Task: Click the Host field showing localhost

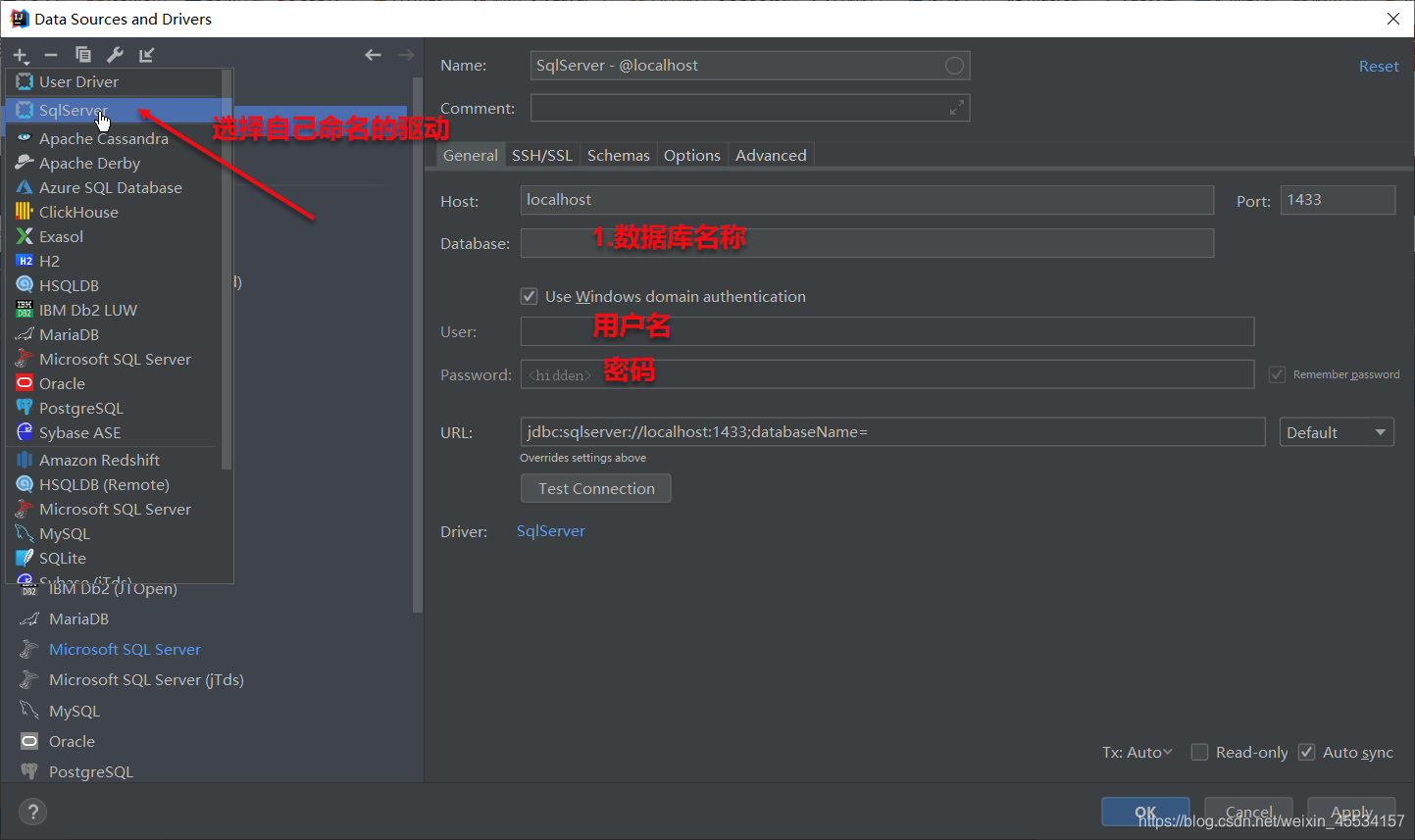Action: tap(867, 200)
